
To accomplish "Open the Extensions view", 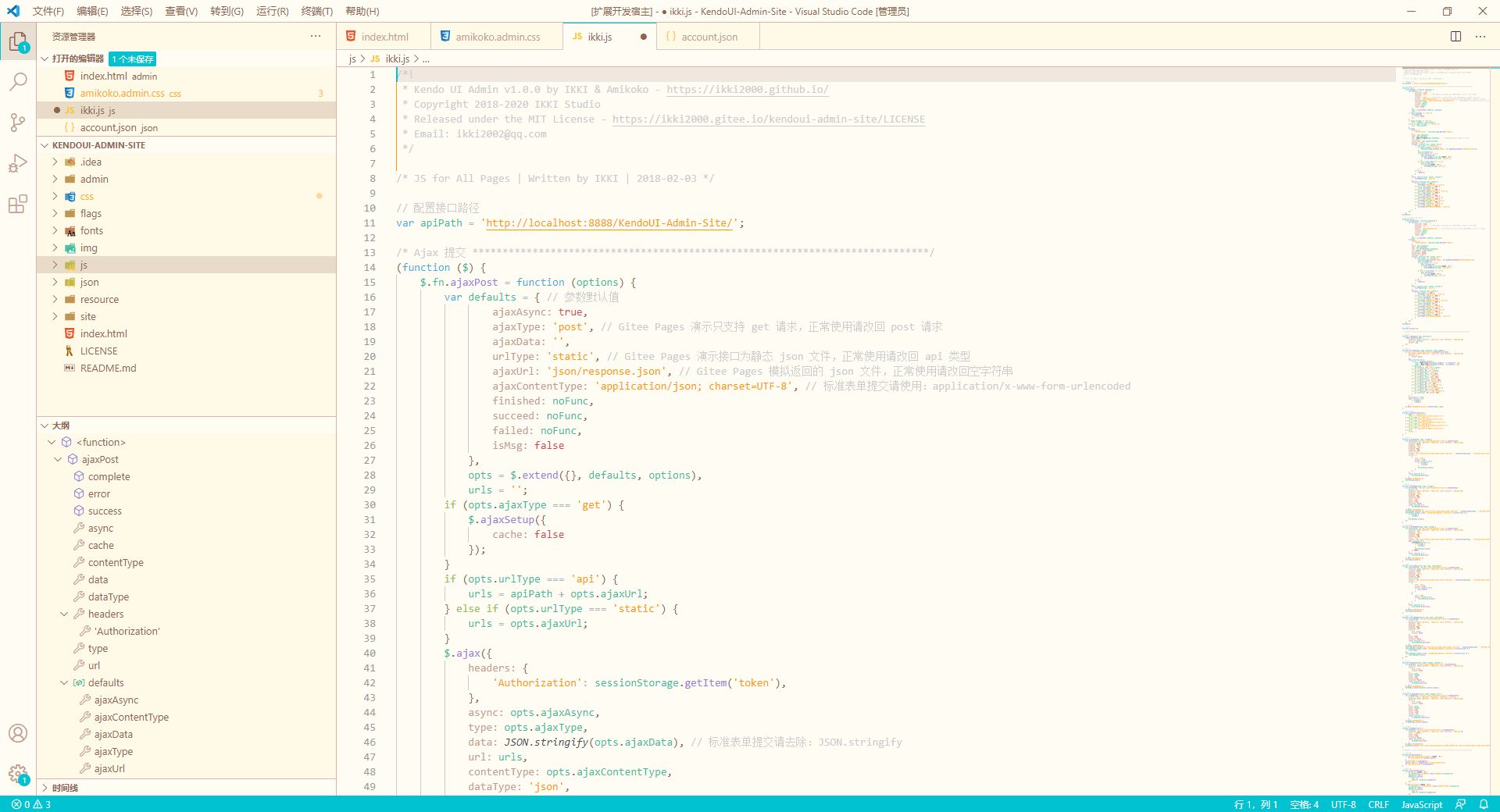I will point(17,204).
